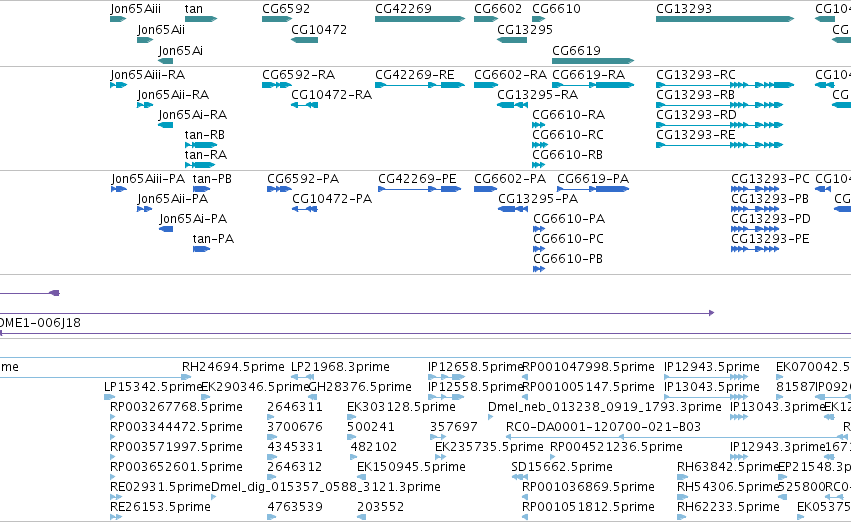Click protein label Jon65Aiii-PA
Image resolution: width=851 pixels, height=522 pixels.
[148, 179]
